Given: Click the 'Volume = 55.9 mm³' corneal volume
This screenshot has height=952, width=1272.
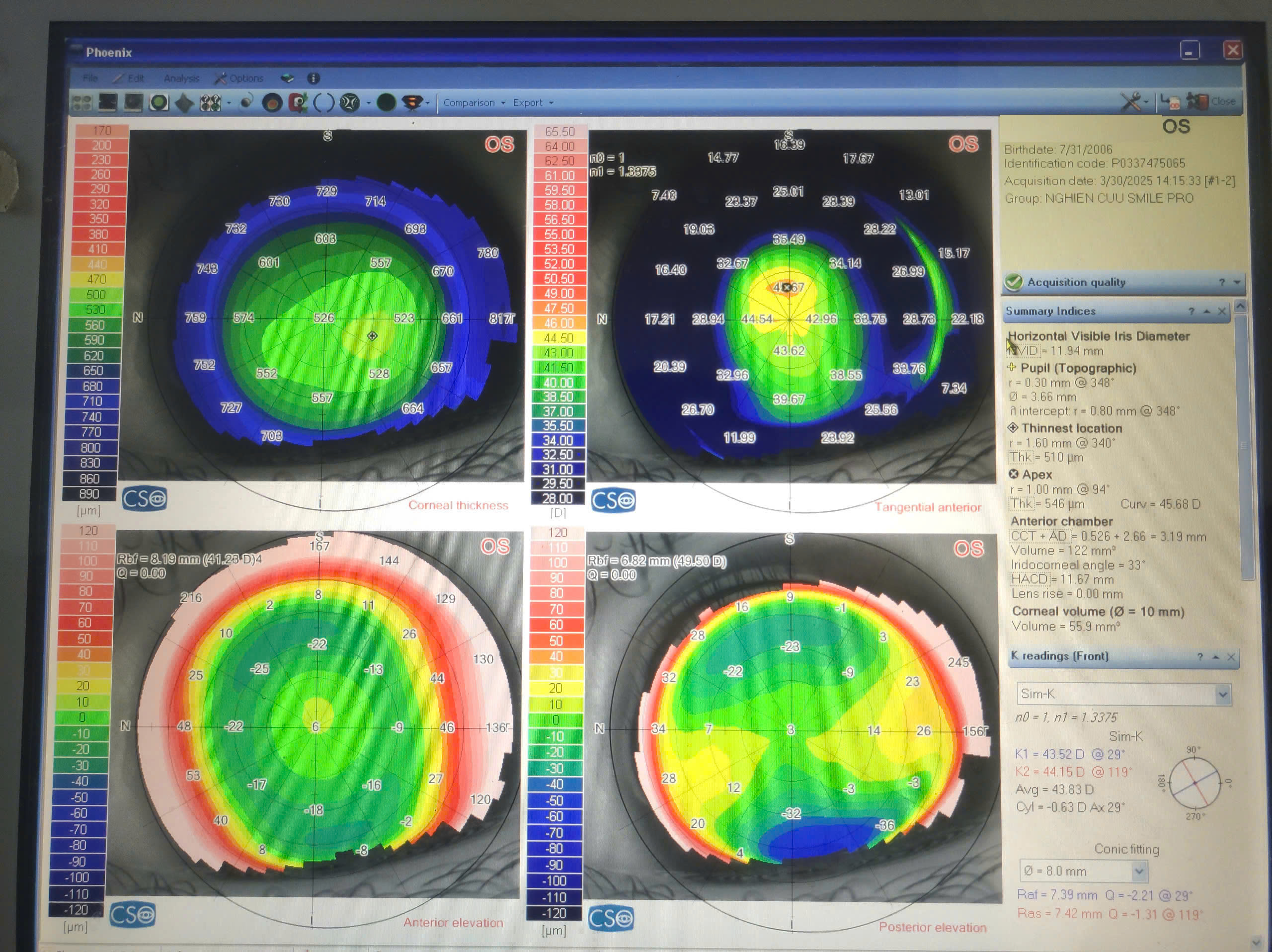Looking at the screenshot, I should tap(1066, 626).
